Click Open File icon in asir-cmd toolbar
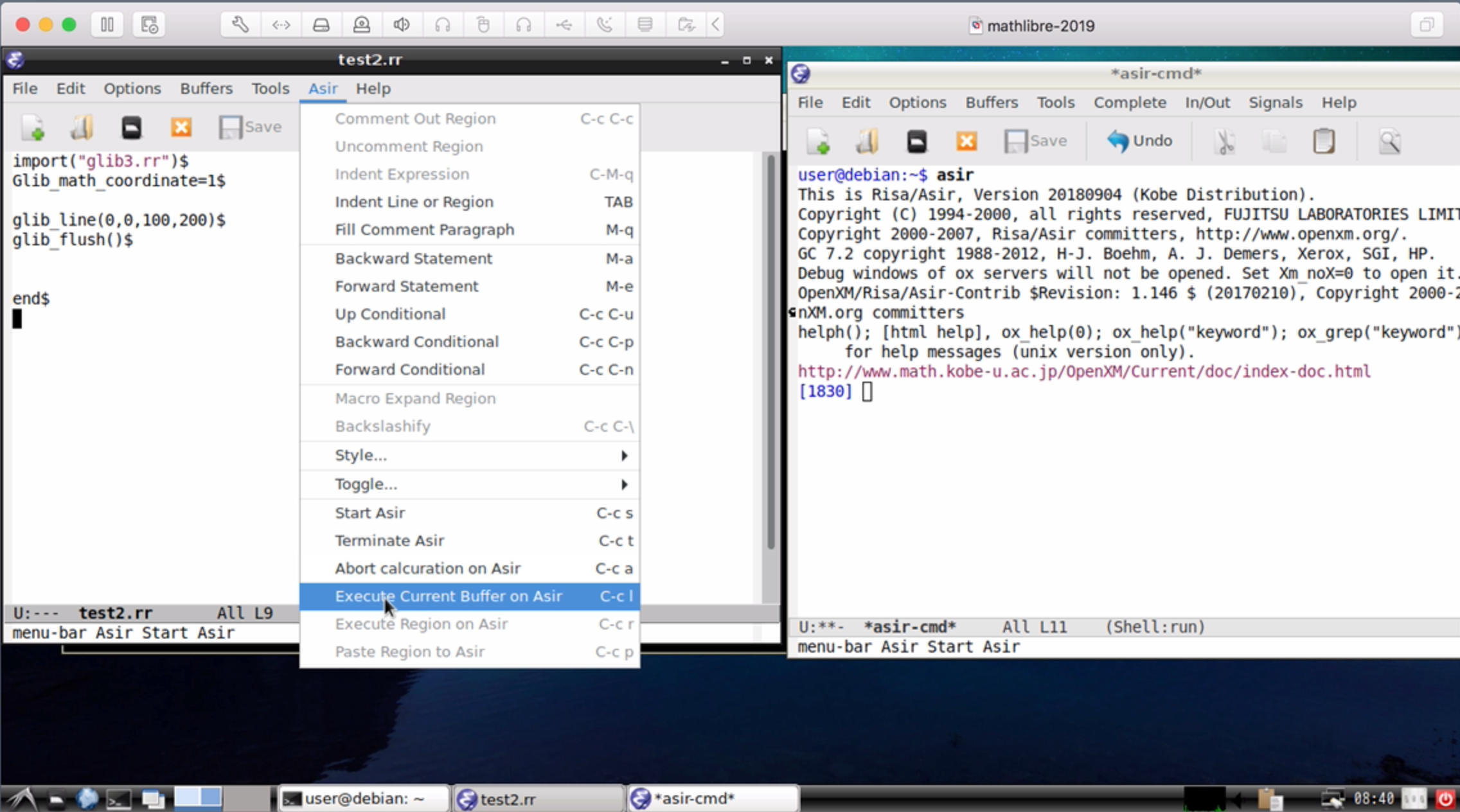 (x=868, y=141)
